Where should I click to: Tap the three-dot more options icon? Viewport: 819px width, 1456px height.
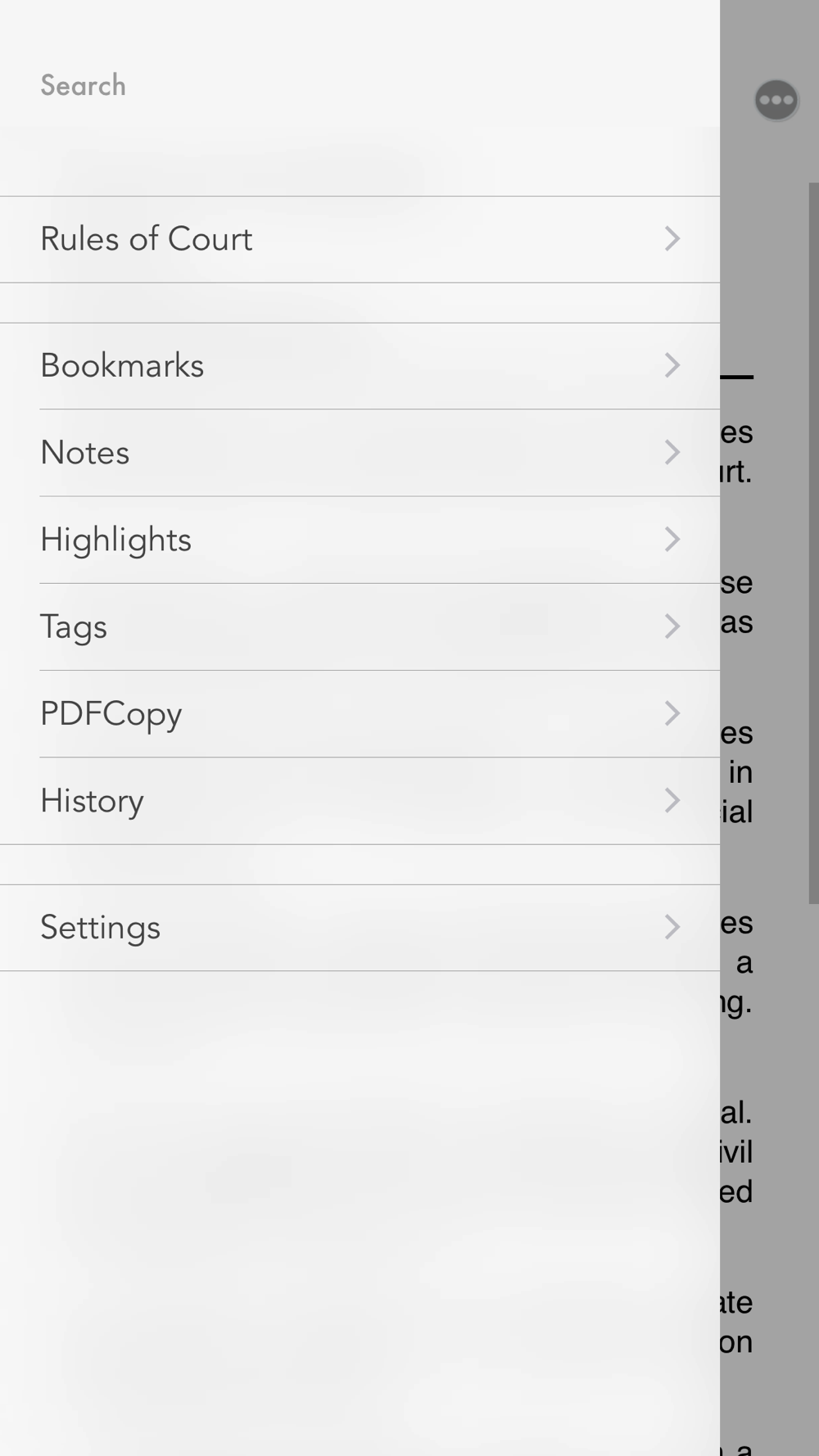point(776,100)
